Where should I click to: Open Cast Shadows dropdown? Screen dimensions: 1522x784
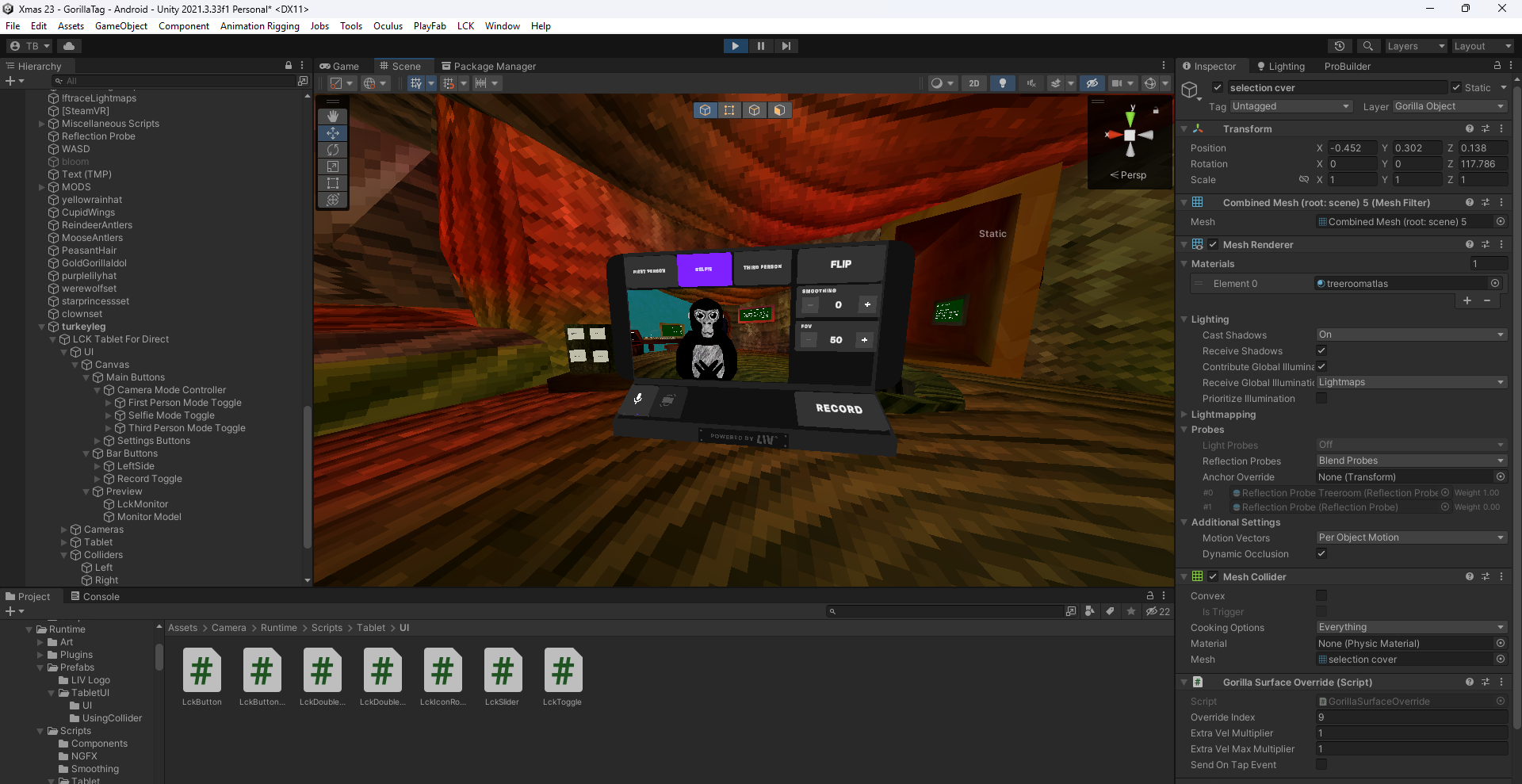1411,335
